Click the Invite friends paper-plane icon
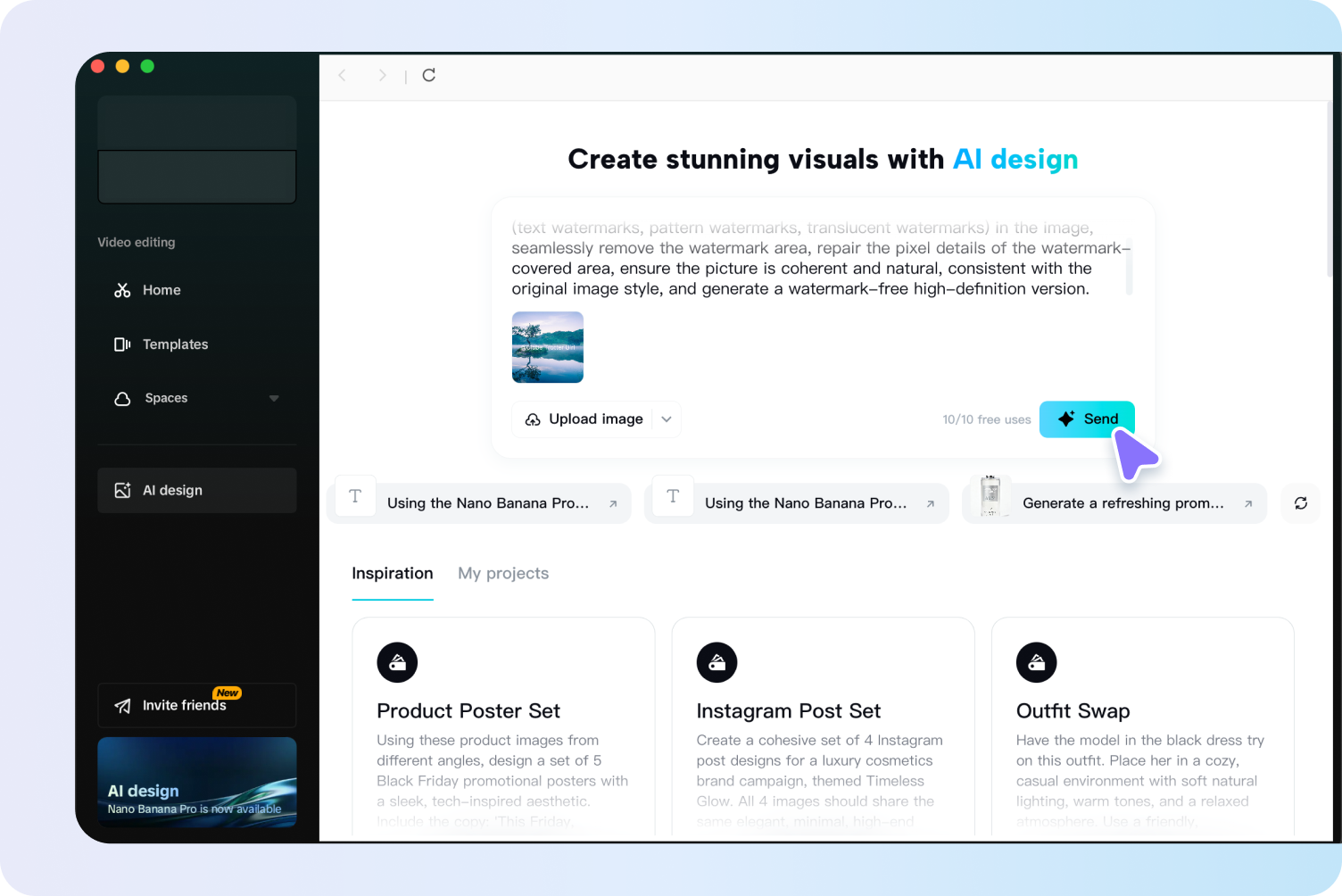 click(x=124, y=704)
